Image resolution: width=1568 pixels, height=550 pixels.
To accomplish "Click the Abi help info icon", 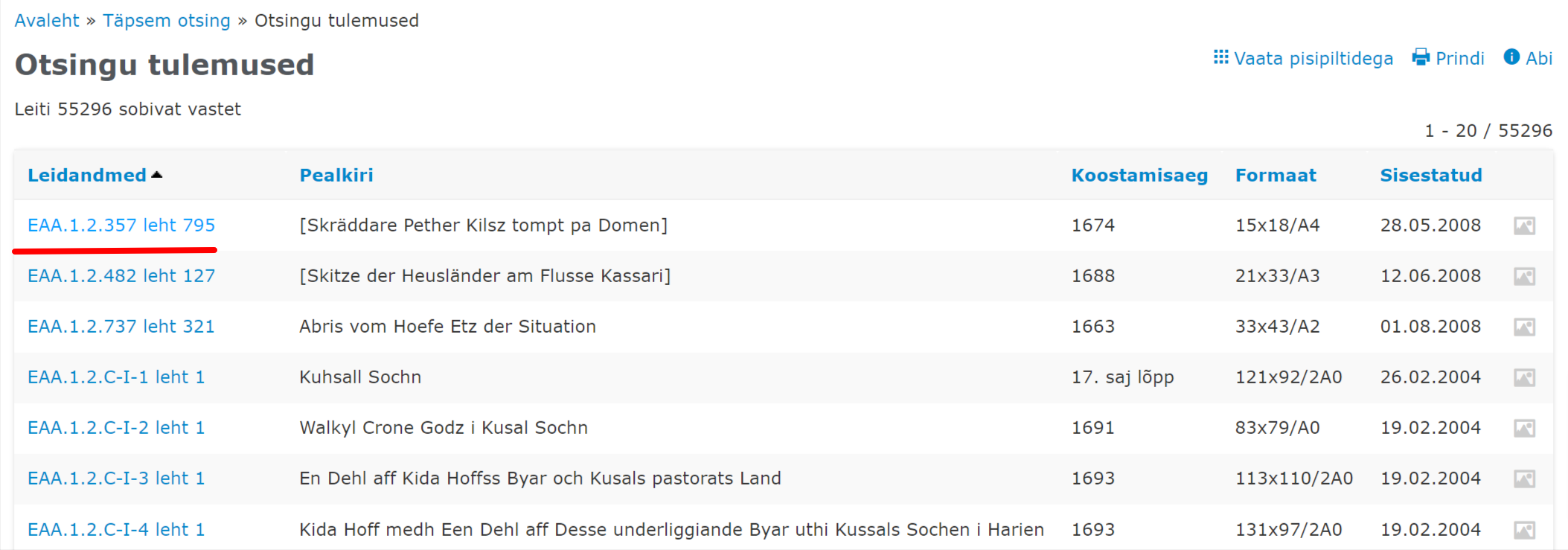I will pyautogui.click(x=1511, y=57).
